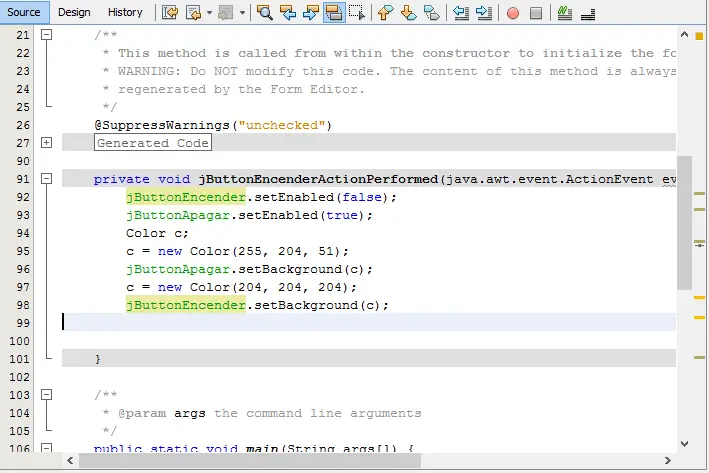This screenshot has height=473, width=709.
Task: Toggle rectangular selection mode
Action: [x=357, y=13]
